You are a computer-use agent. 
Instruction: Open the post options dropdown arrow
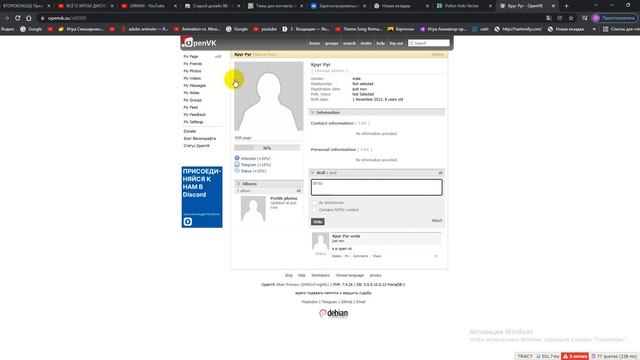(x=436, y=256)
